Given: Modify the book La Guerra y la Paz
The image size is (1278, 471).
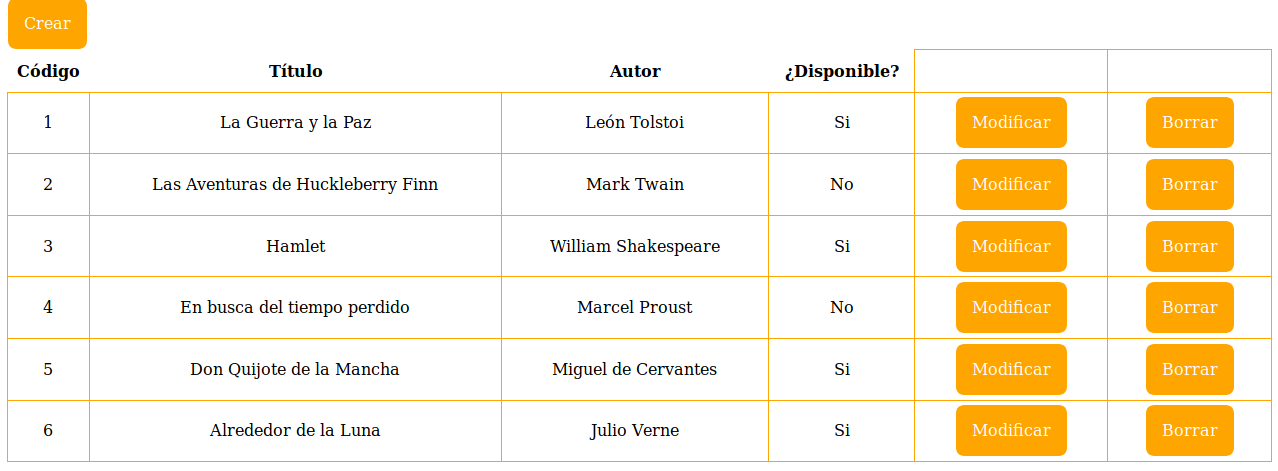Looking at the screenshot, I should 1011,123.
